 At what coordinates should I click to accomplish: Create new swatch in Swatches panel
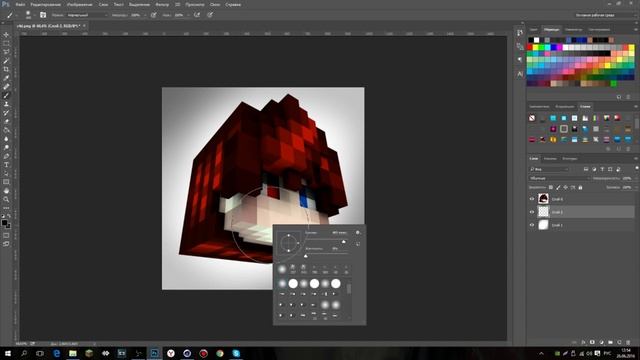tap(619, 97)
